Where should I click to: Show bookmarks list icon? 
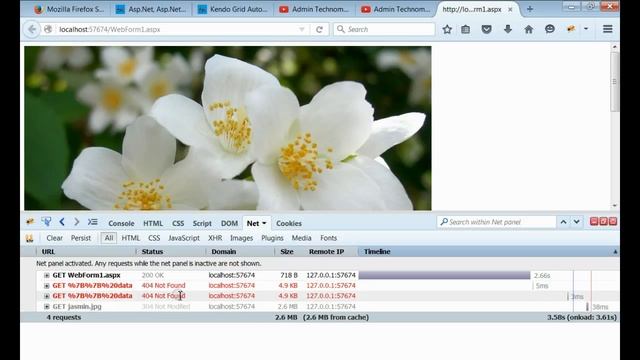466,29
